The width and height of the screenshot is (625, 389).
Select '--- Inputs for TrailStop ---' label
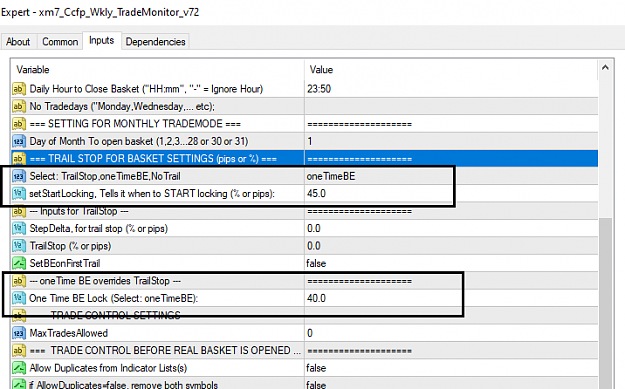click(x=79, y=211)
